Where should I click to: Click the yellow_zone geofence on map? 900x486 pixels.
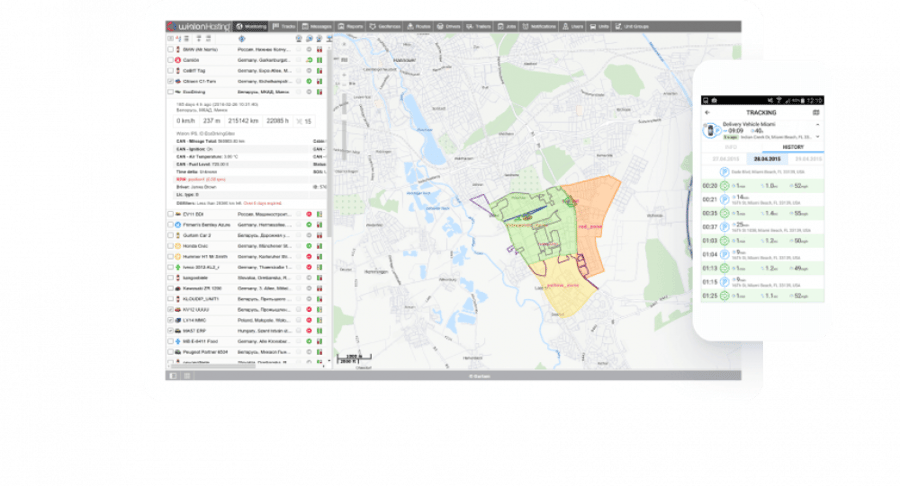pos(565,285)
